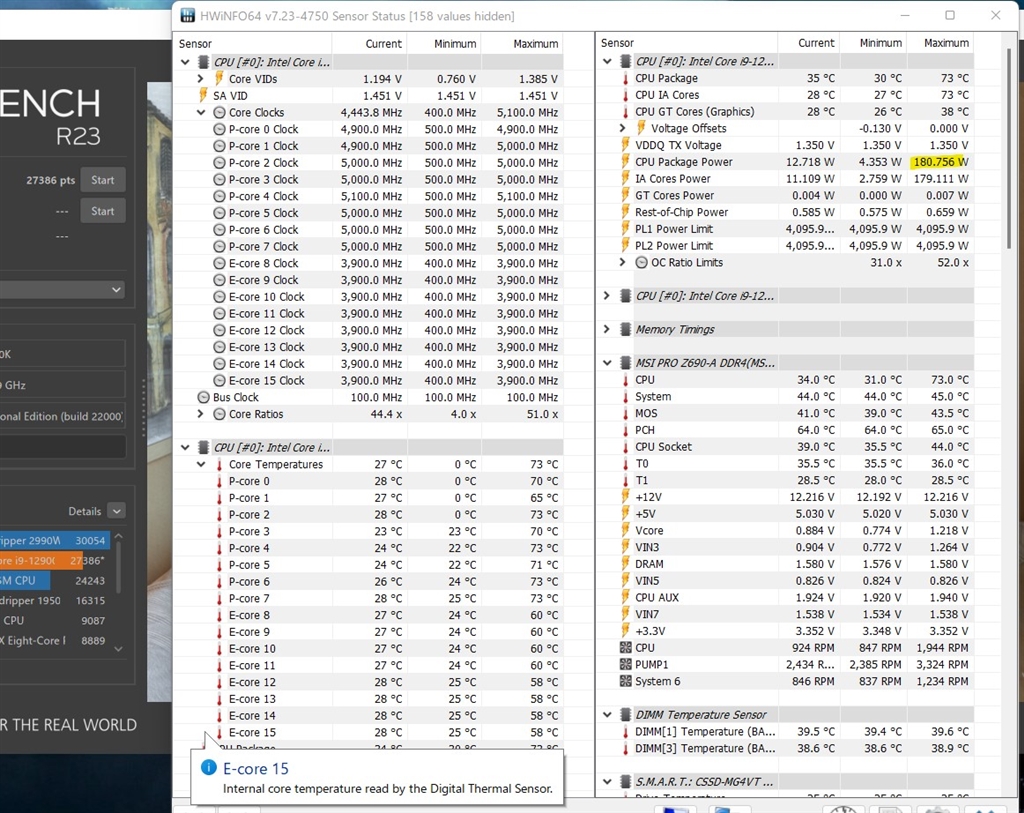Click the HWiNFO64 title bar app icon

click(x=188, y=16)
